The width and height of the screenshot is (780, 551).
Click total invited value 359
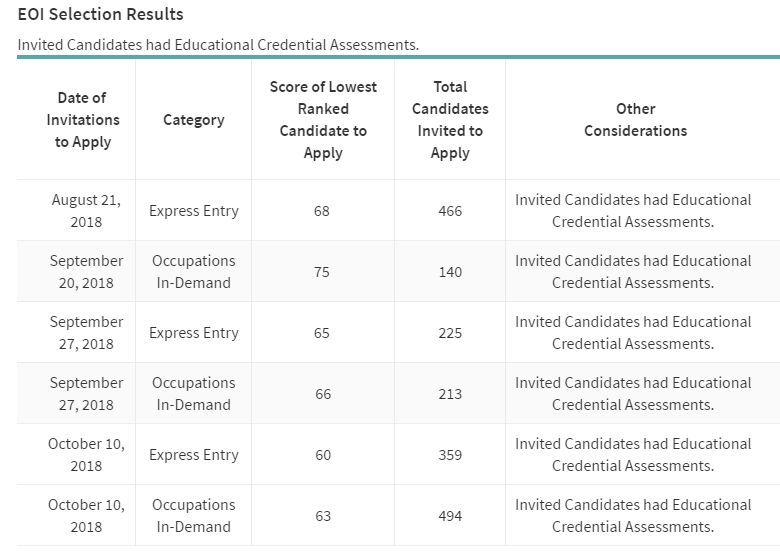point(450,455)
